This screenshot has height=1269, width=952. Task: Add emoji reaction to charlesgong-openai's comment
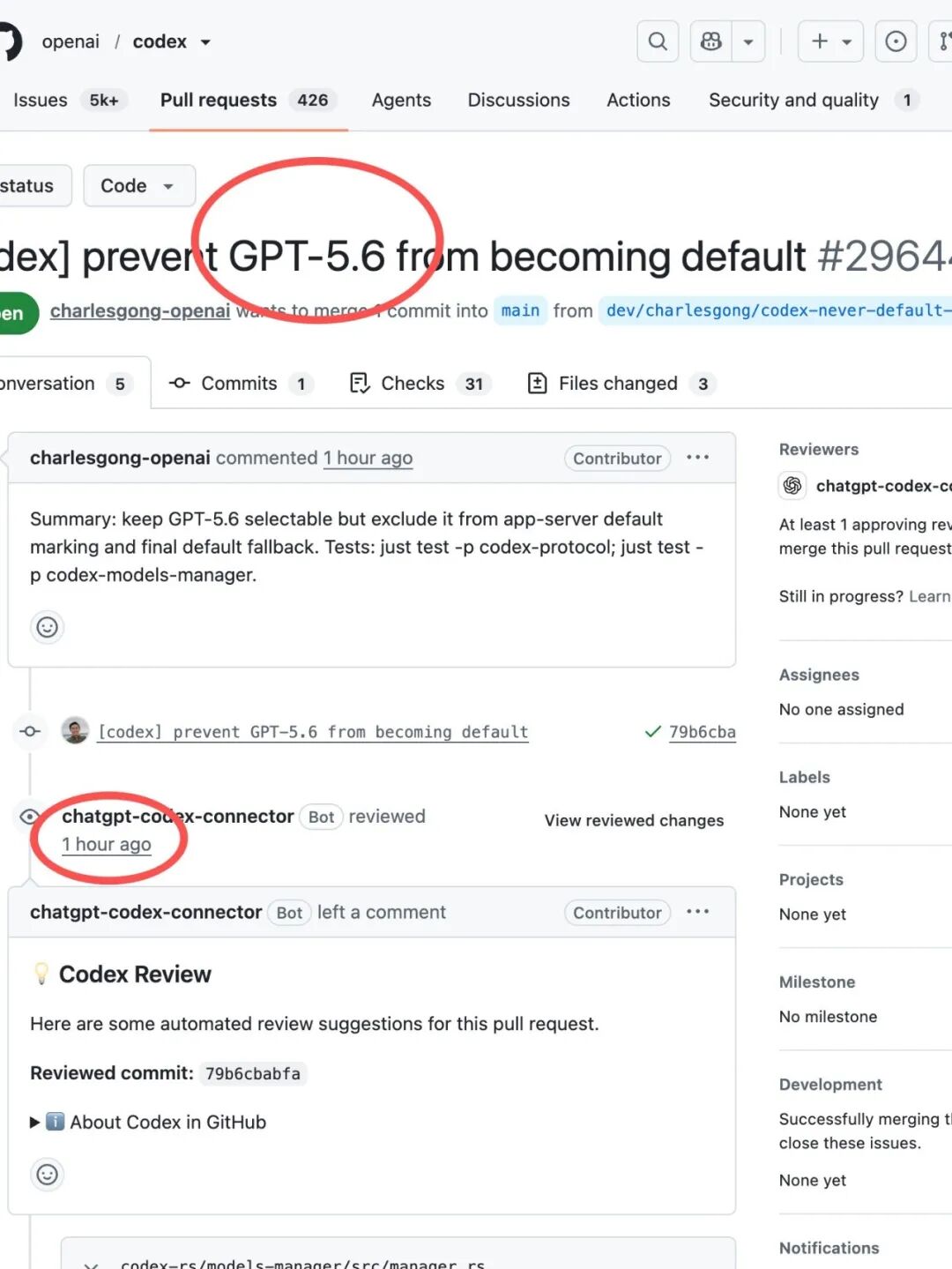48,627
